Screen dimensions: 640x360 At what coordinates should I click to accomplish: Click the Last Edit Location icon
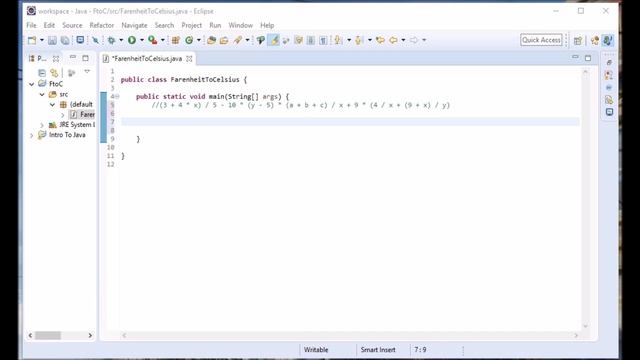pyautogui.click(x=380, y=40)
